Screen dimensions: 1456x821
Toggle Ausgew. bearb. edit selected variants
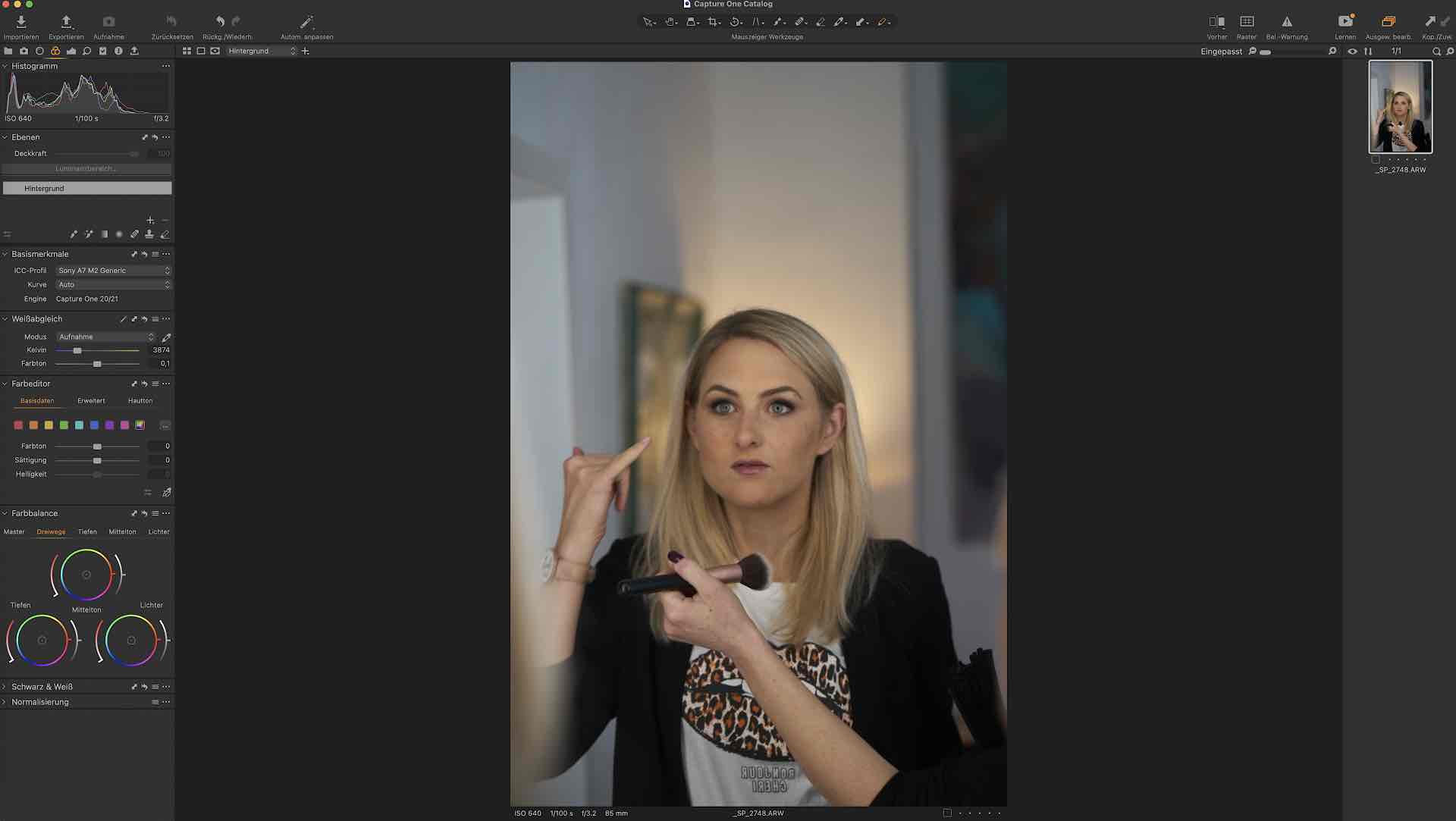(1388, 22)
